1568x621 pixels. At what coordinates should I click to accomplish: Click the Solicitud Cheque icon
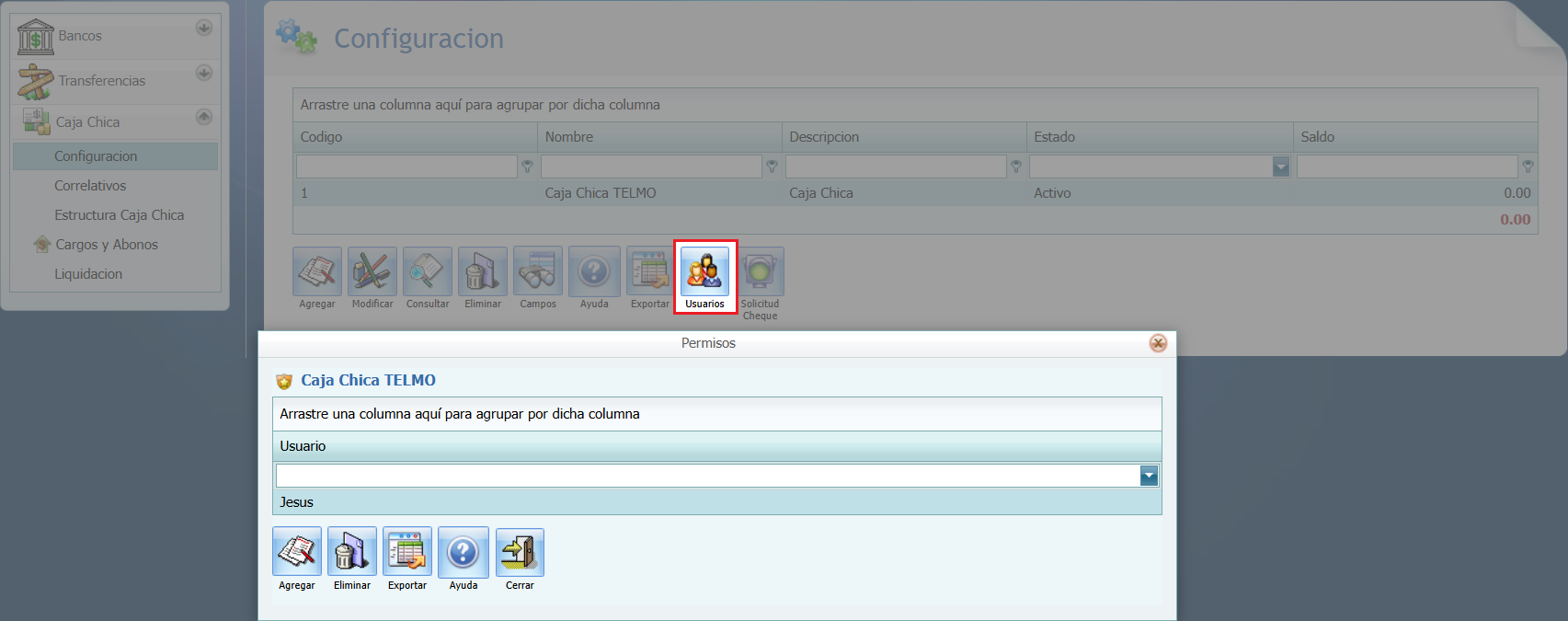pyautogui.click(x=761, y=271)
